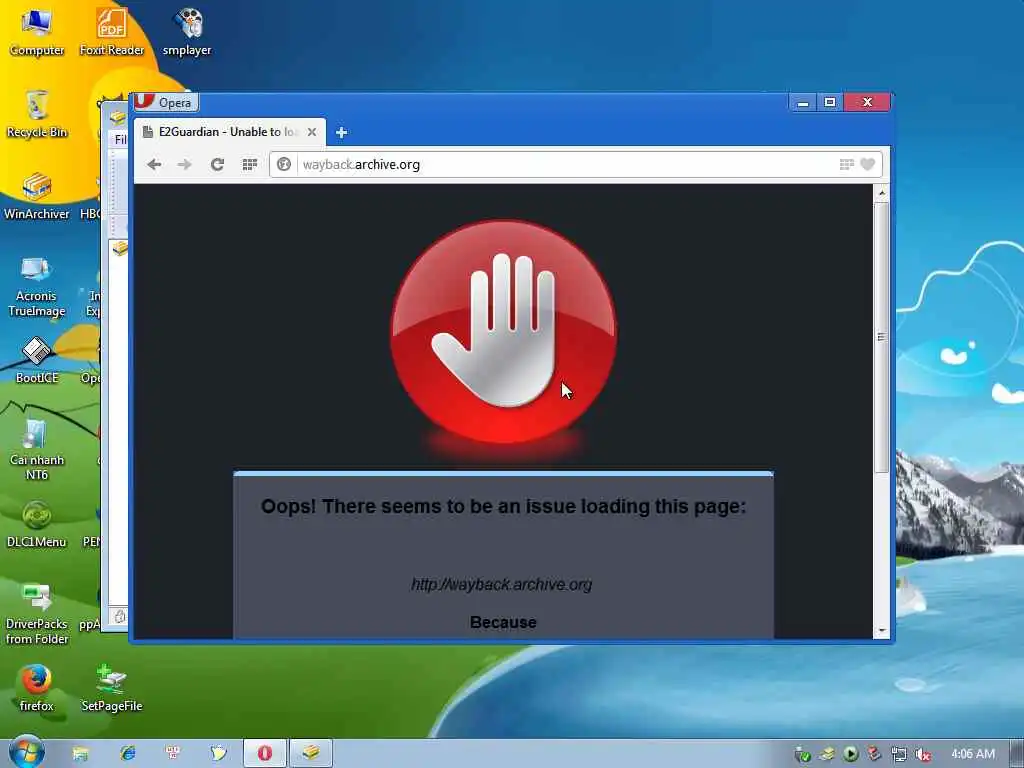
Task: Open Internet Explorer from the taskbar
Action: (x=127, y=754)
